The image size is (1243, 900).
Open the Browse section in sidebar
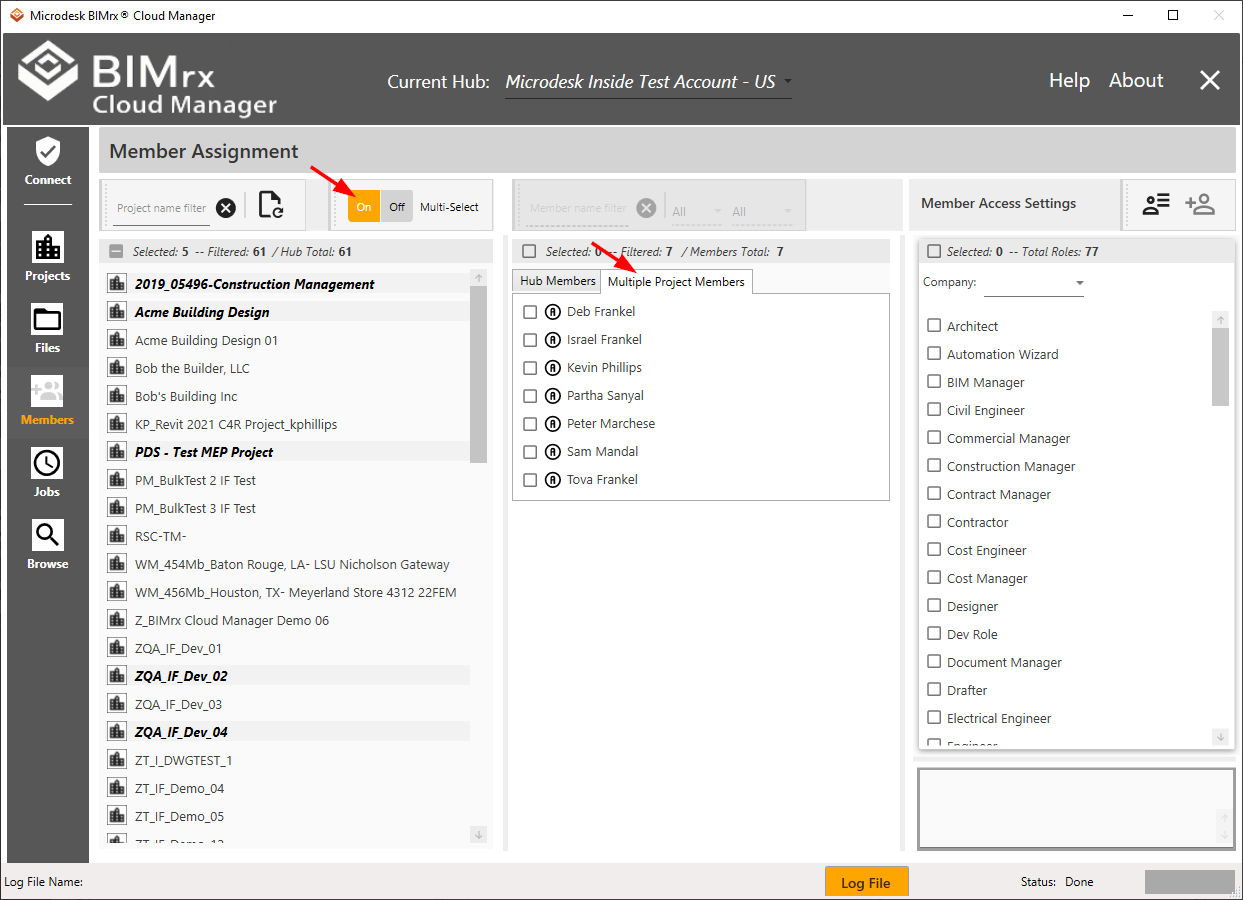[x=47, y=545]
